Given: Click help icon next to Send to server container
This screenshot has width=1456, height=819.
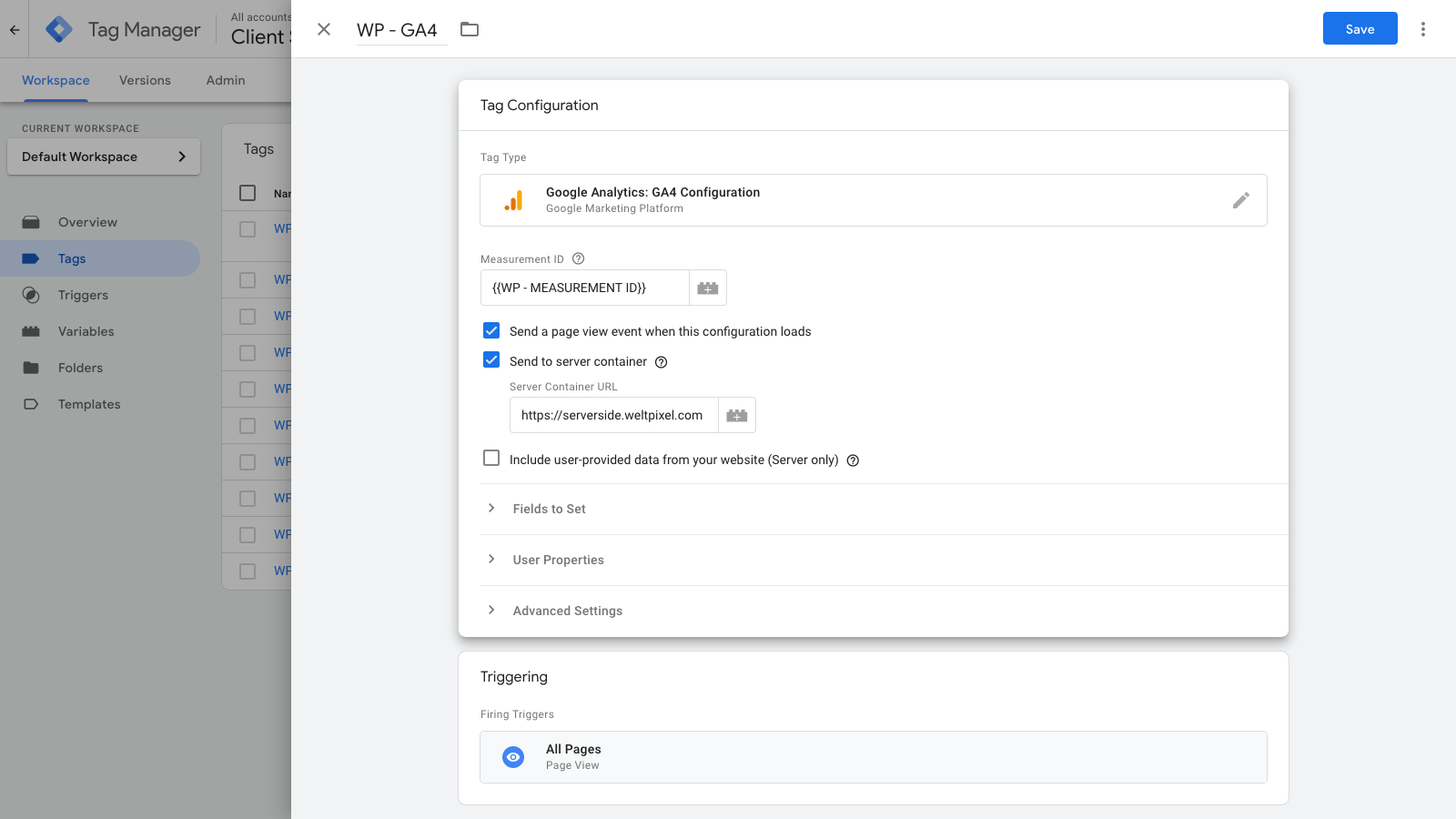Looking at the screenshot, I should (x=662, y=362).
